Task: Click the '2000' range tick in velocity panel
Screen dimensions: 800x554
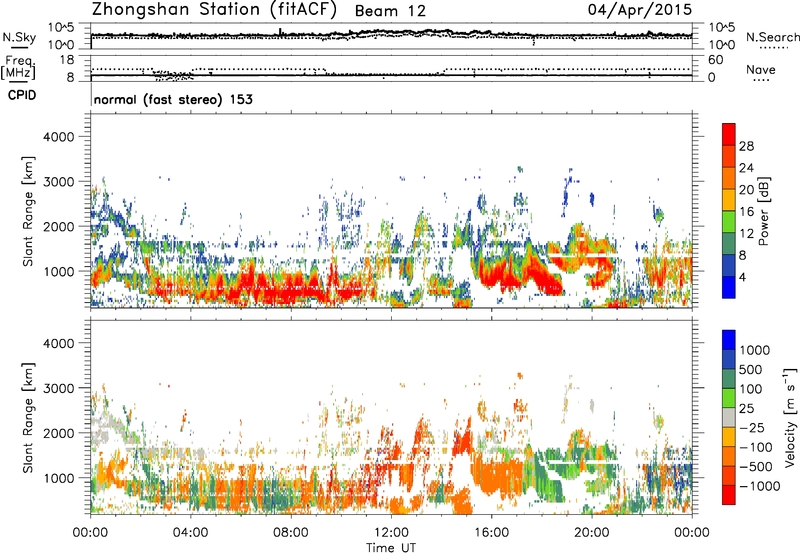Action: click(59, 433)
